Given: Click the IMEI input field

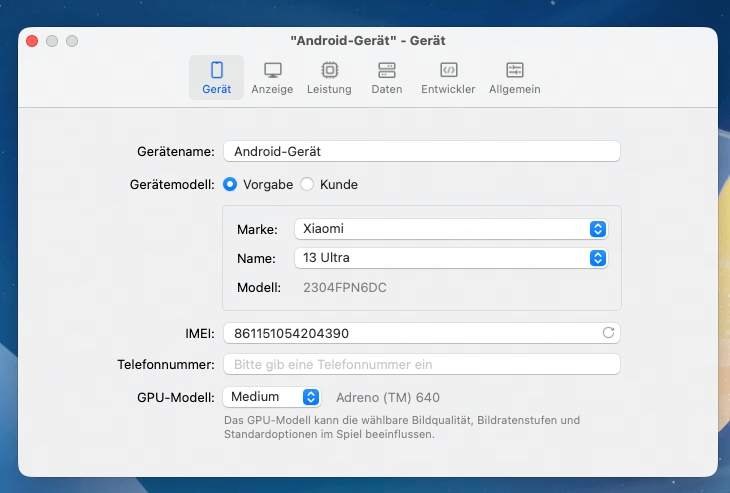Looking at the screenshot, I should point(422,333).
